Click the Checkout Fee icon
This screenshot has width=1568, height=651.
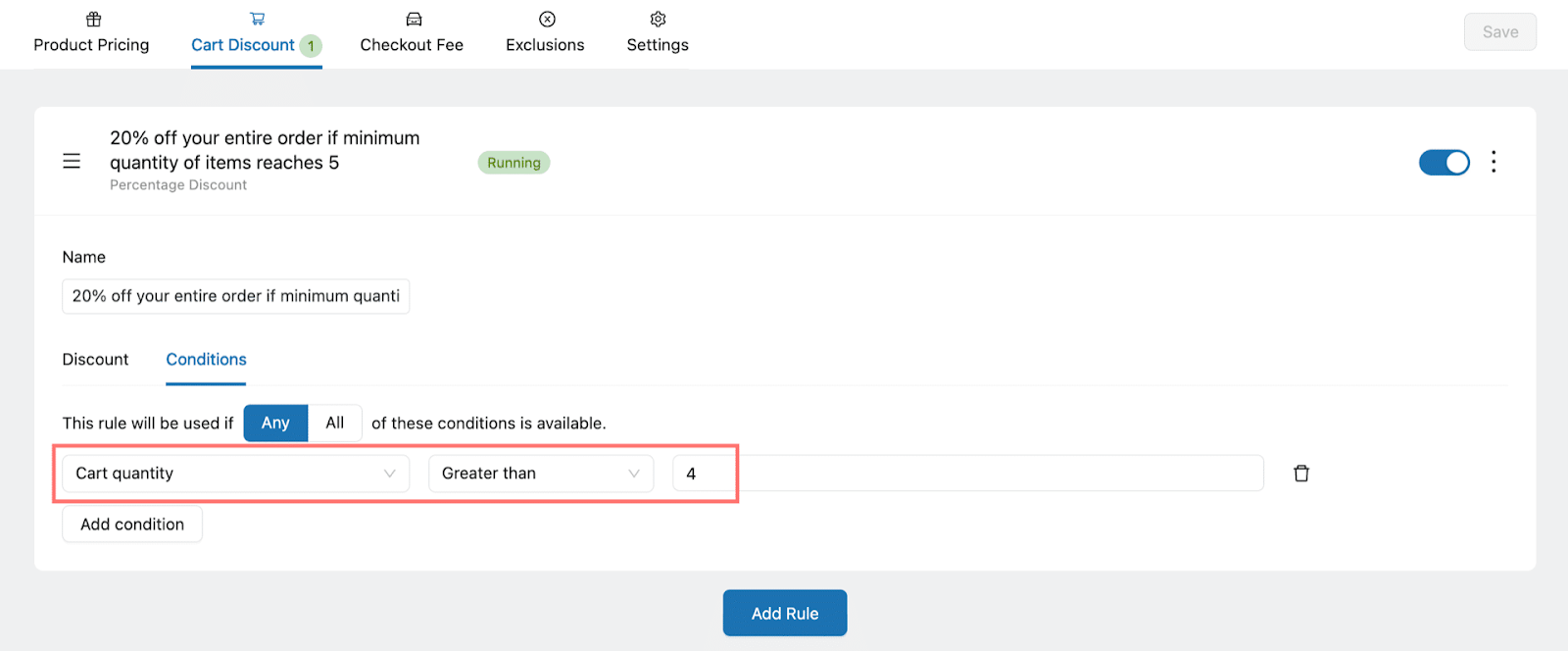pyautogui.click(x=414, y=19)
